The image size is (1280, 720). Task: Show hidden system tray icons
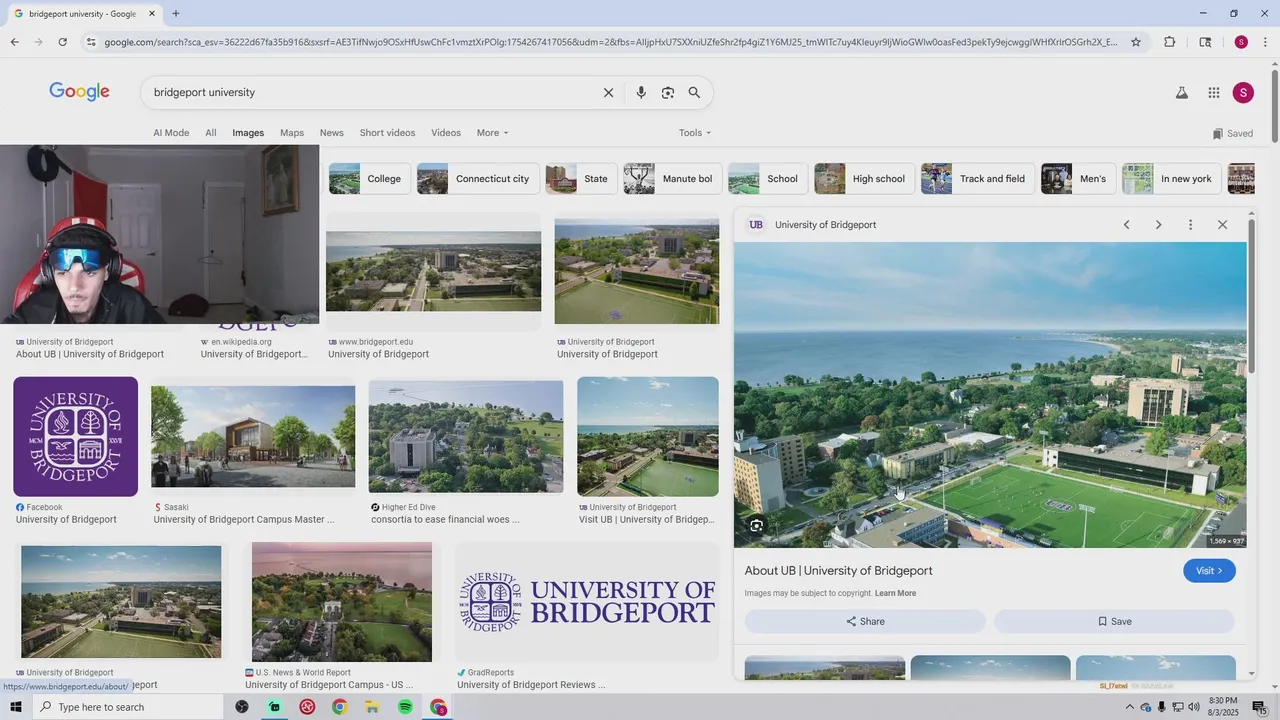[1130, 707]
